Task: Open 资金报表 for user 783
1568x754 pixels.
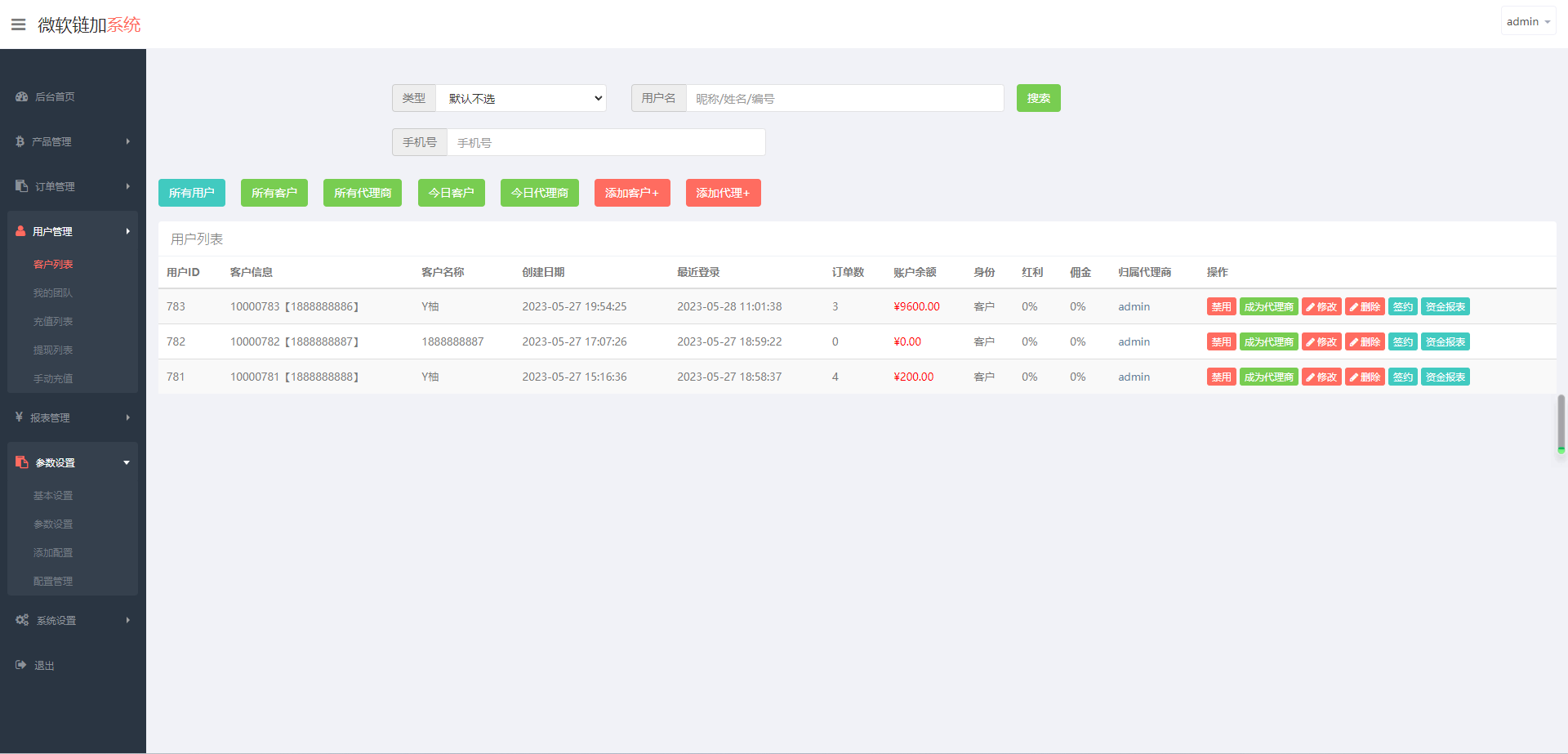Action: [1445, 306]
